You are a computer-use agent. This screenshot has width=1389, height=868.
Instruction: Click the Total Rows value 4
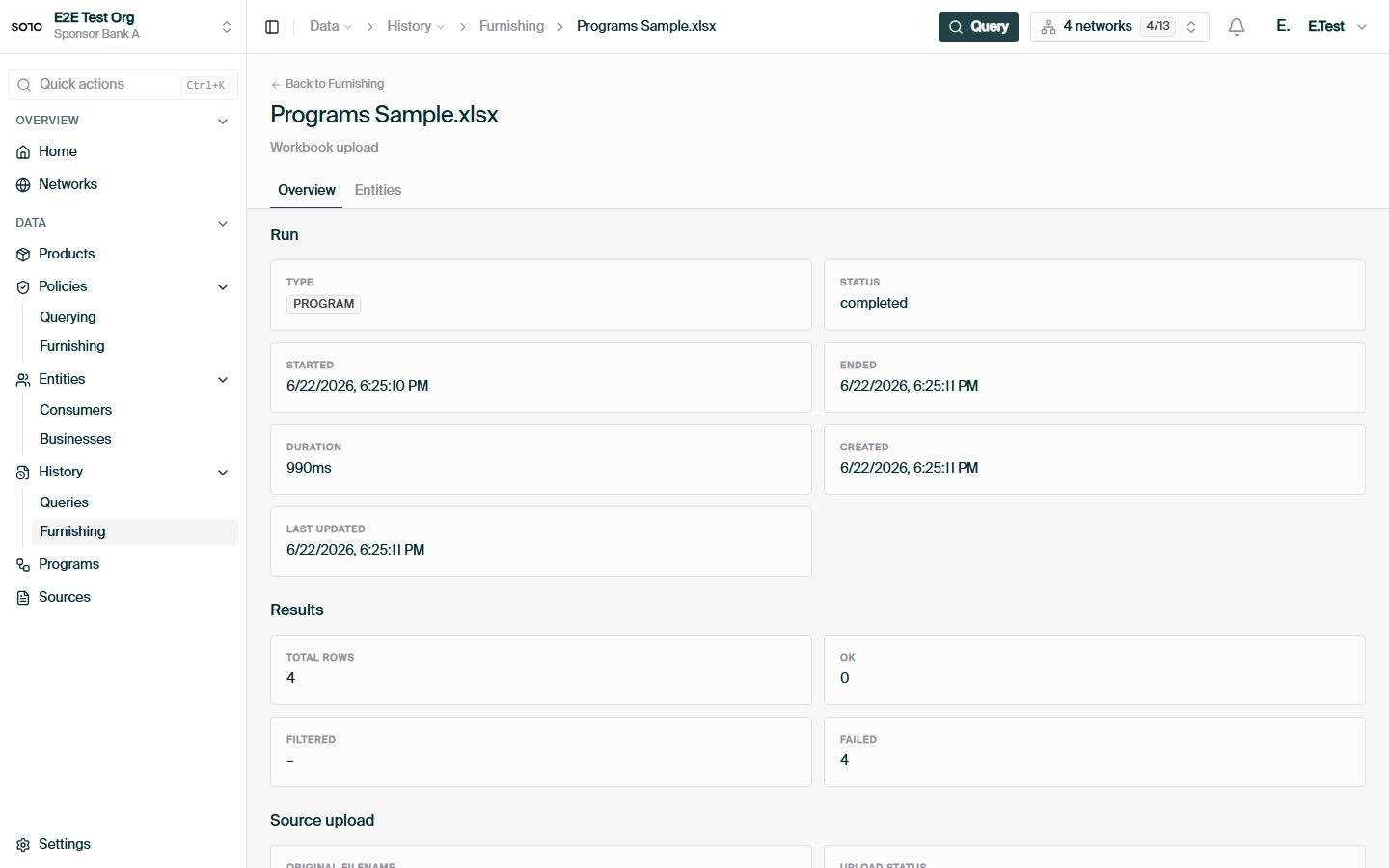pyautogui.click(x=290, y=678)
